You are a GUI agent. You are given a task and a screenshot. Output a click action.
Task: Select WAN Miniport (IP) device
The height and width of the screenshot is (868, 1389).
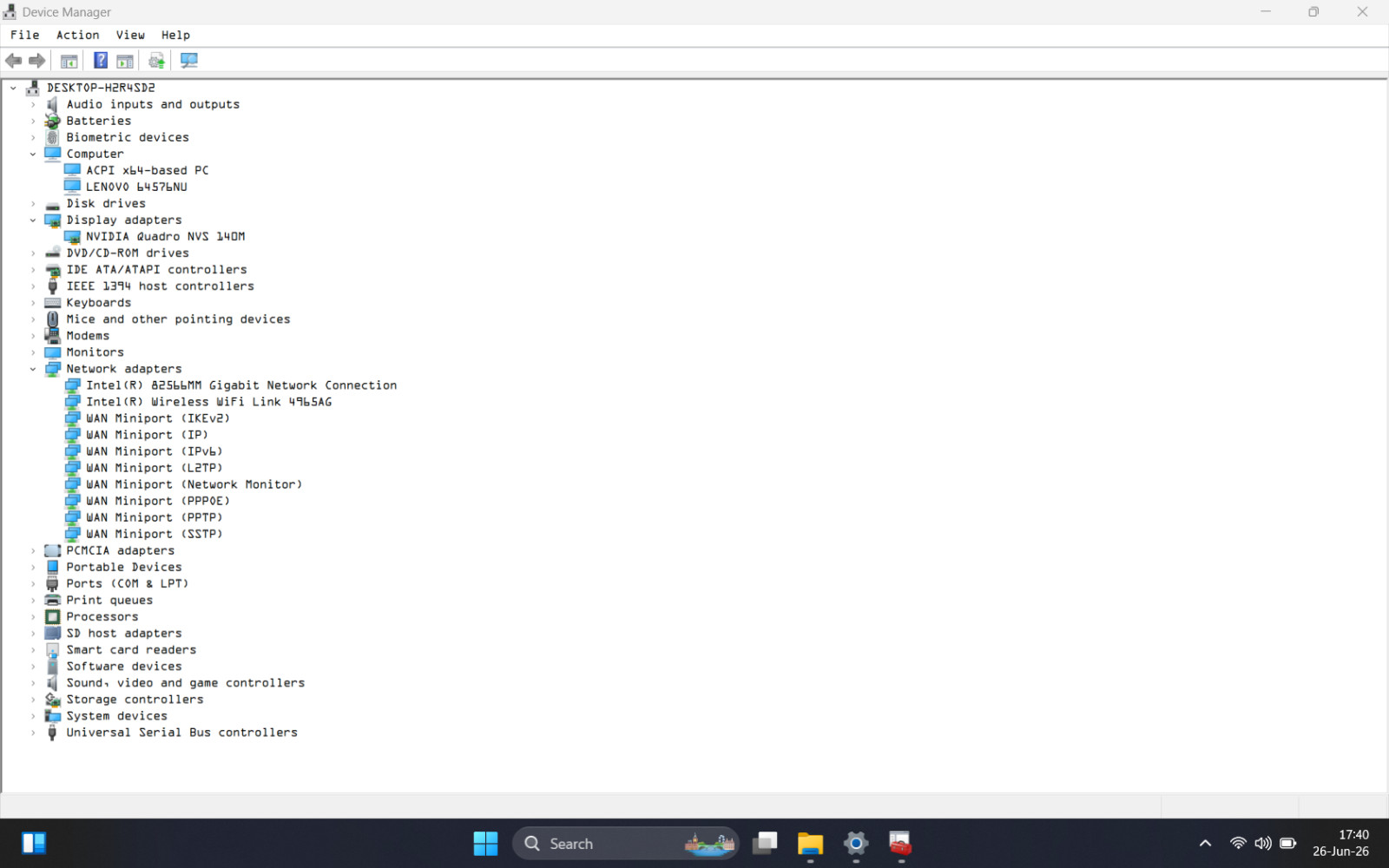click(x=147, y=435)
